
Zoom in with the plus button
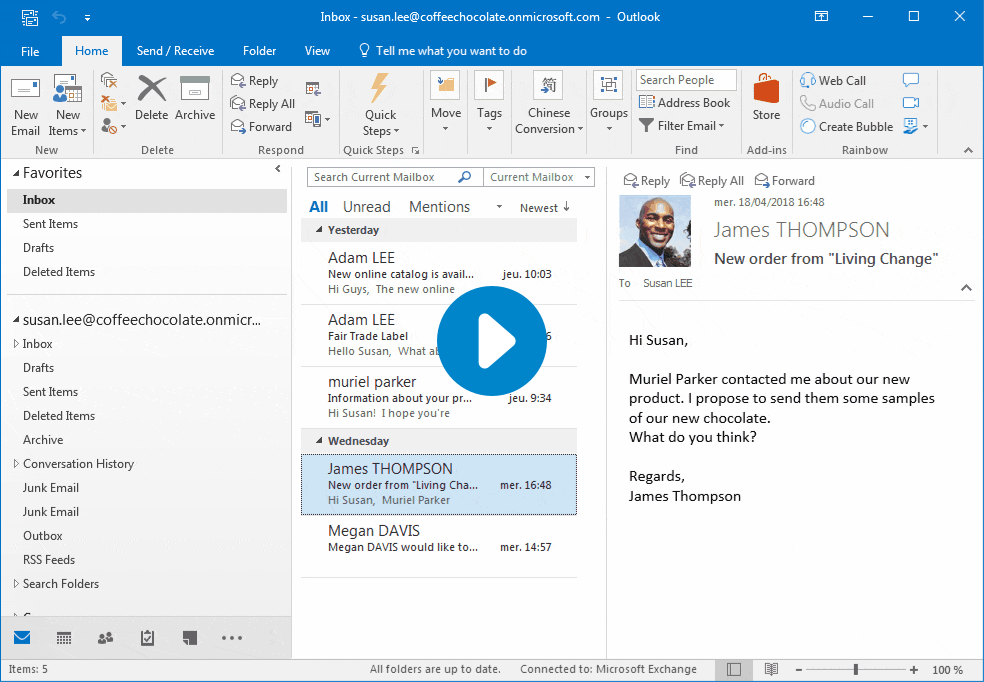click(914, 669)
